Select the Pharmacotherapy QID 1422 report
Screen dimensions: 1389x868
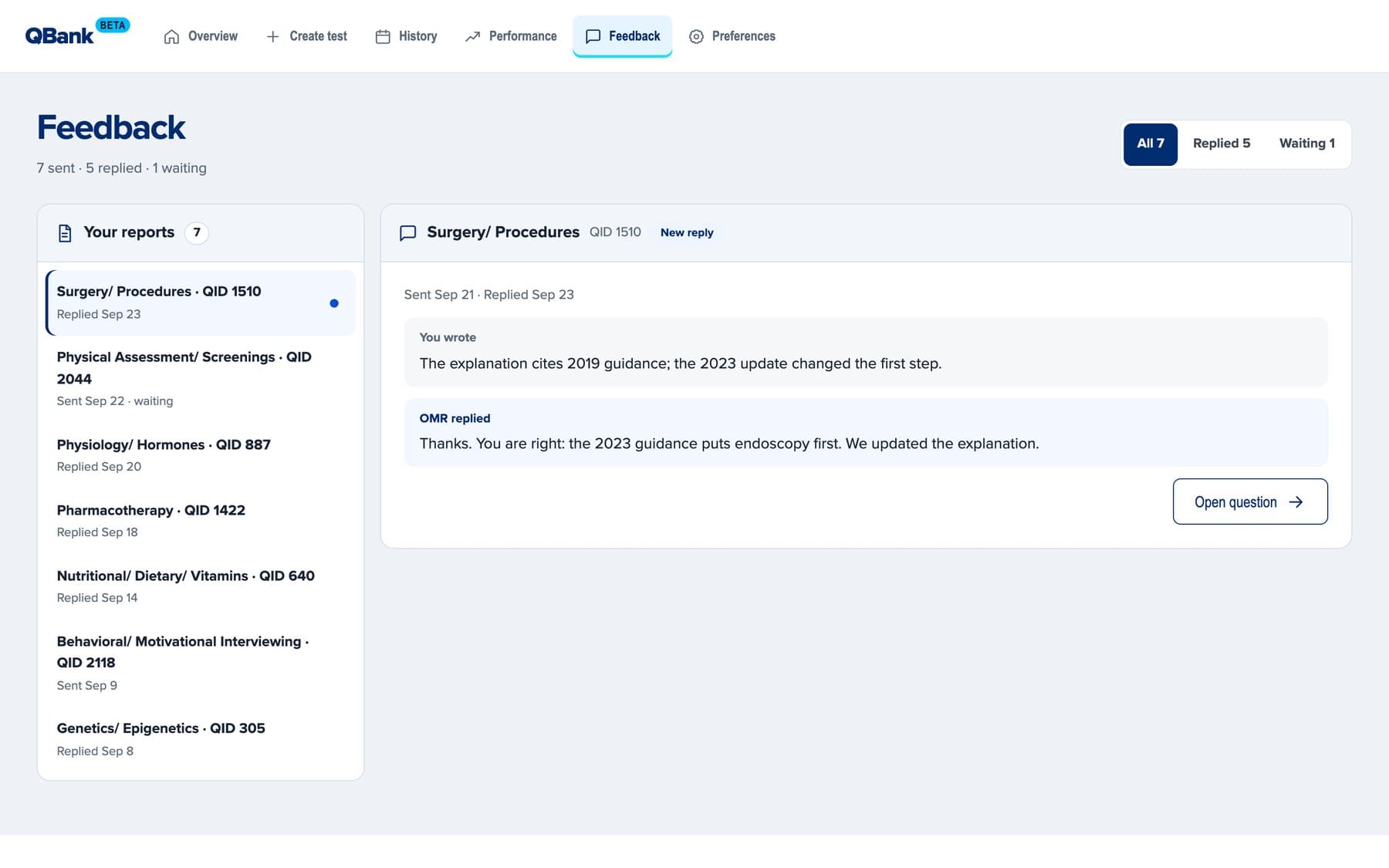[201, 521]
